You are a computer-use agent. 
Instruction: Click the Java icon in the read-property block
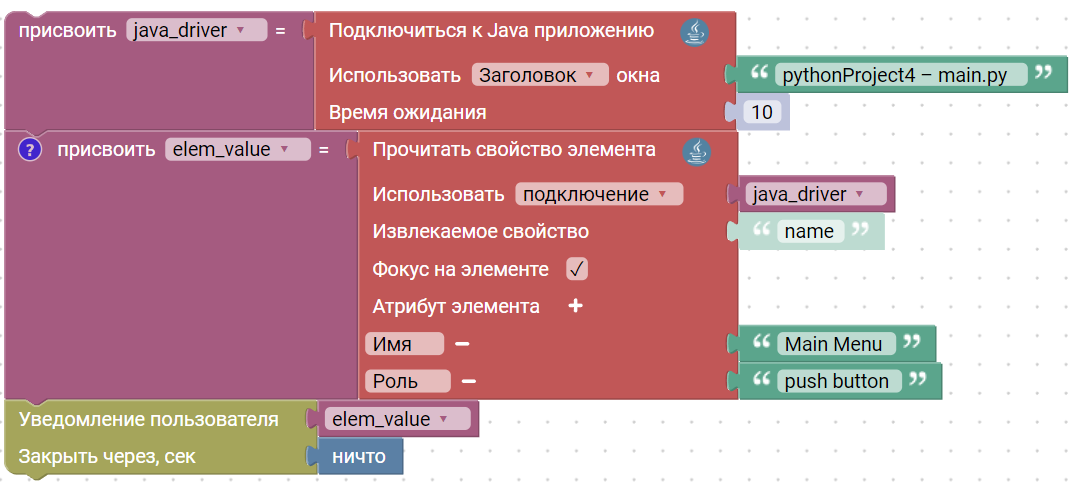697,151
